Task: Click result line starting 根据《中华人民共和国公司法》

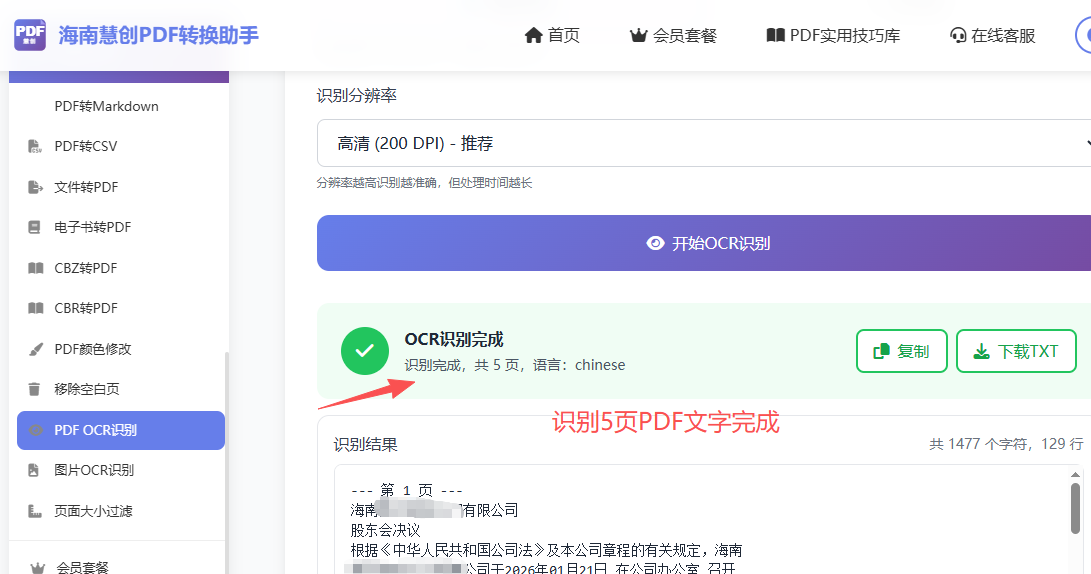Action: (x=546, y=550)
